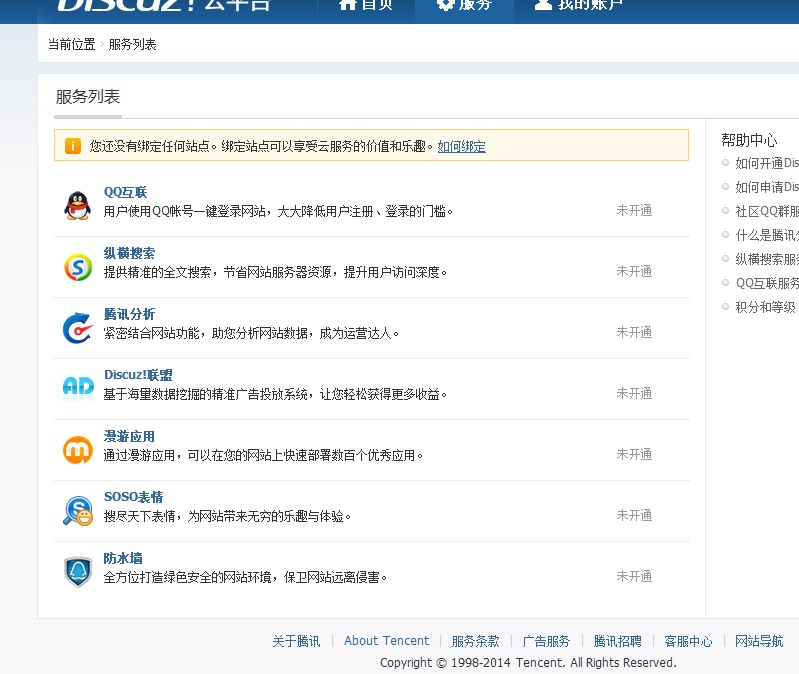The height and width of the screenshot is (674, 799).
Task: Click 未开通 status for QQ互联
Action: point(634,210)
